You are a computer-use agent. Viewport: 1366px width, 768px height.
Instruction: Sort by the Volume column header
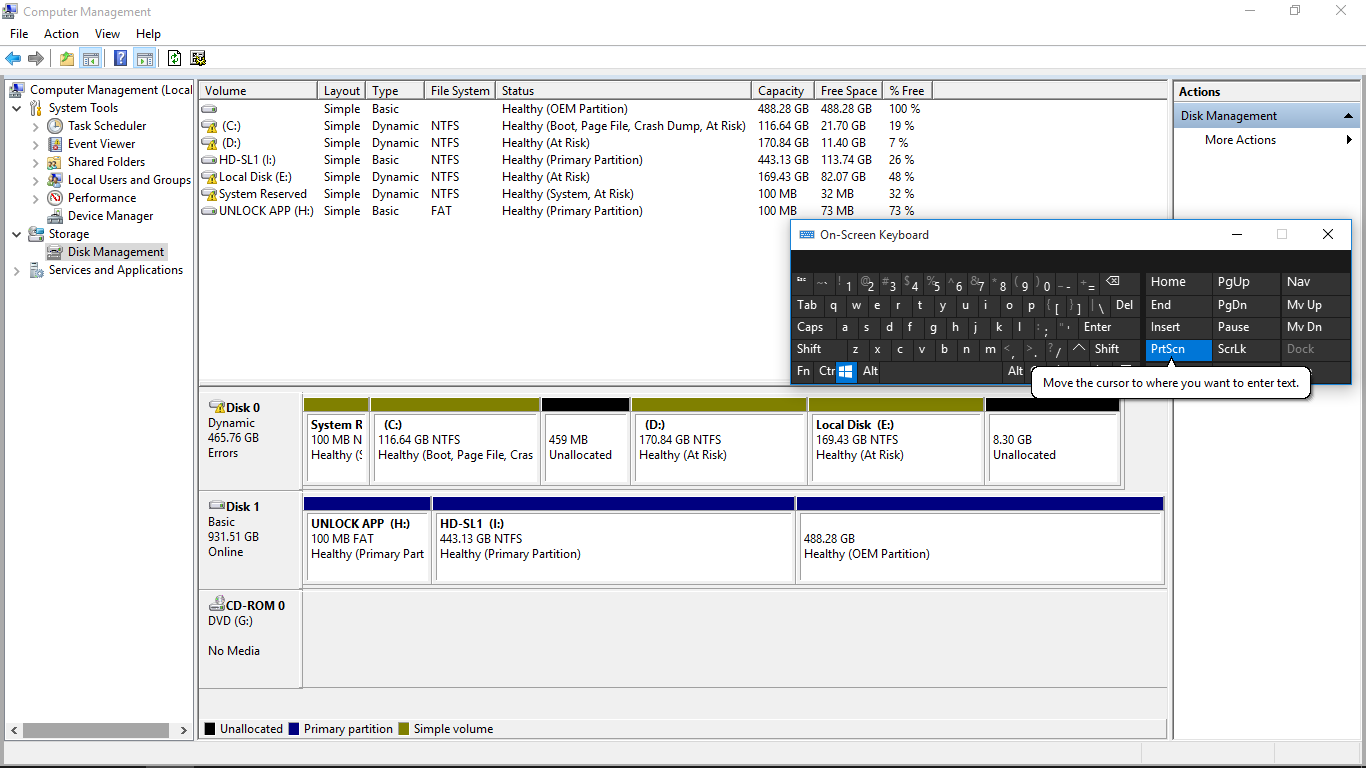[258, 90]
